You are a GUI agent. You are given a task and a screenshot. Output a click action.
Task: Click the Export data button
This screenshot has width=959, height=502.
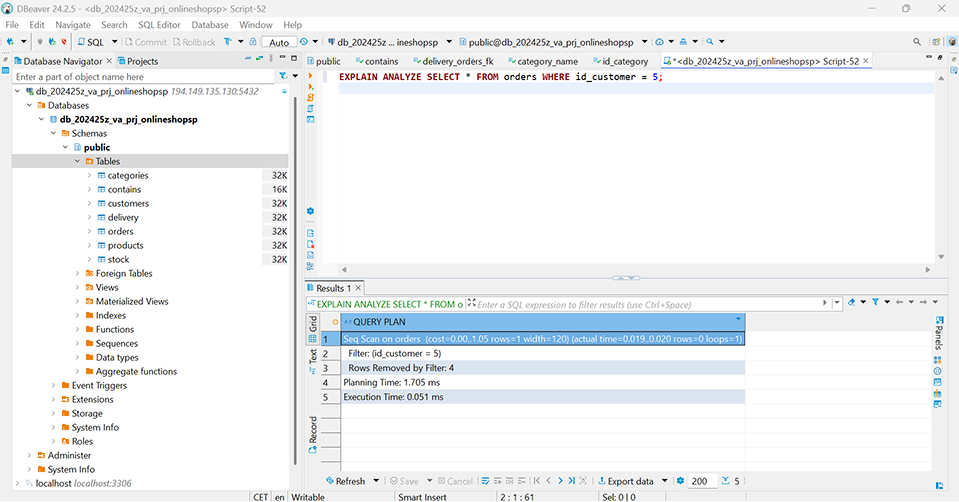[630, 481]
